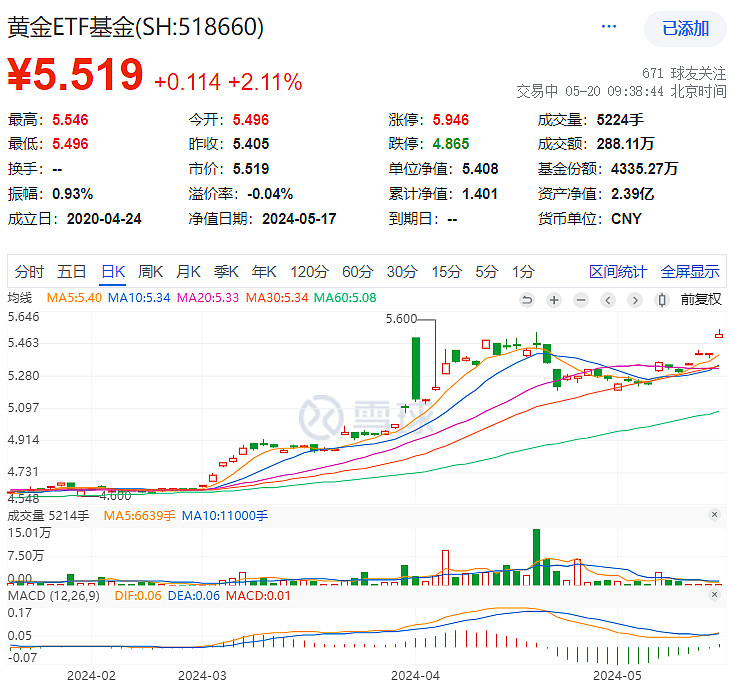Viewport: 740px width, 692px height.
Task: Switch to the 五日 chart tab
Action: 72,272
